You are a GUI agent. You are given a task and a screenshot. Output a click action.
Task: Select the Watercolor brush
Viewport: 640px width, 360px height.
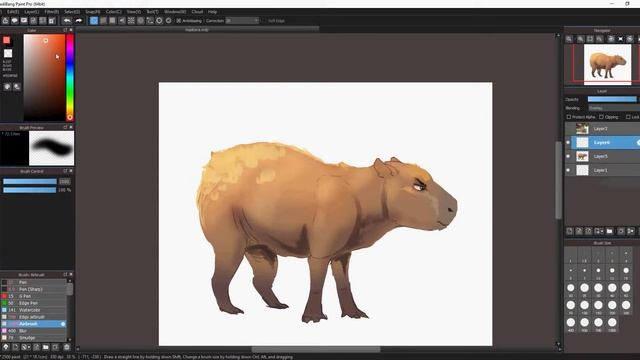33,310
